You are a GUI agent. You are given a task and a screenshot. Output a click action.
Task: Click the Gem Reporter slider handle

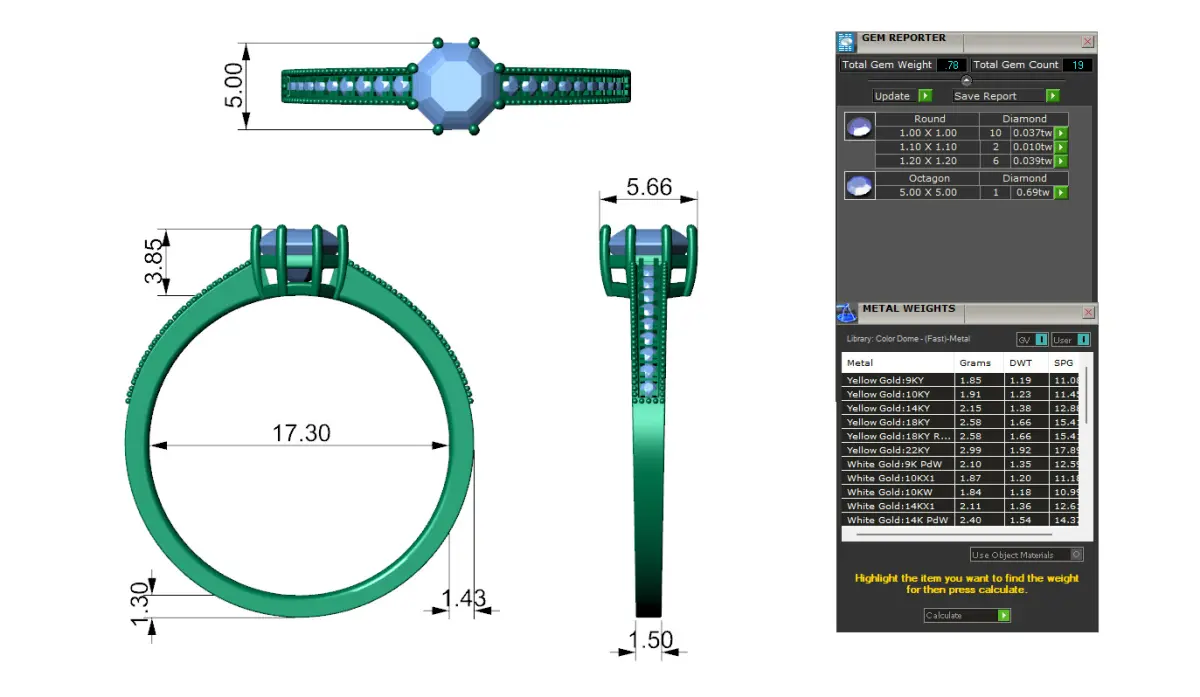pos(966,81)
